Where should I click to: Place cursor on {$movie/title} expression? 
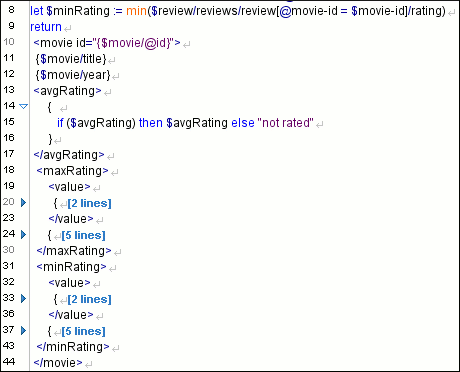point(71,59)
